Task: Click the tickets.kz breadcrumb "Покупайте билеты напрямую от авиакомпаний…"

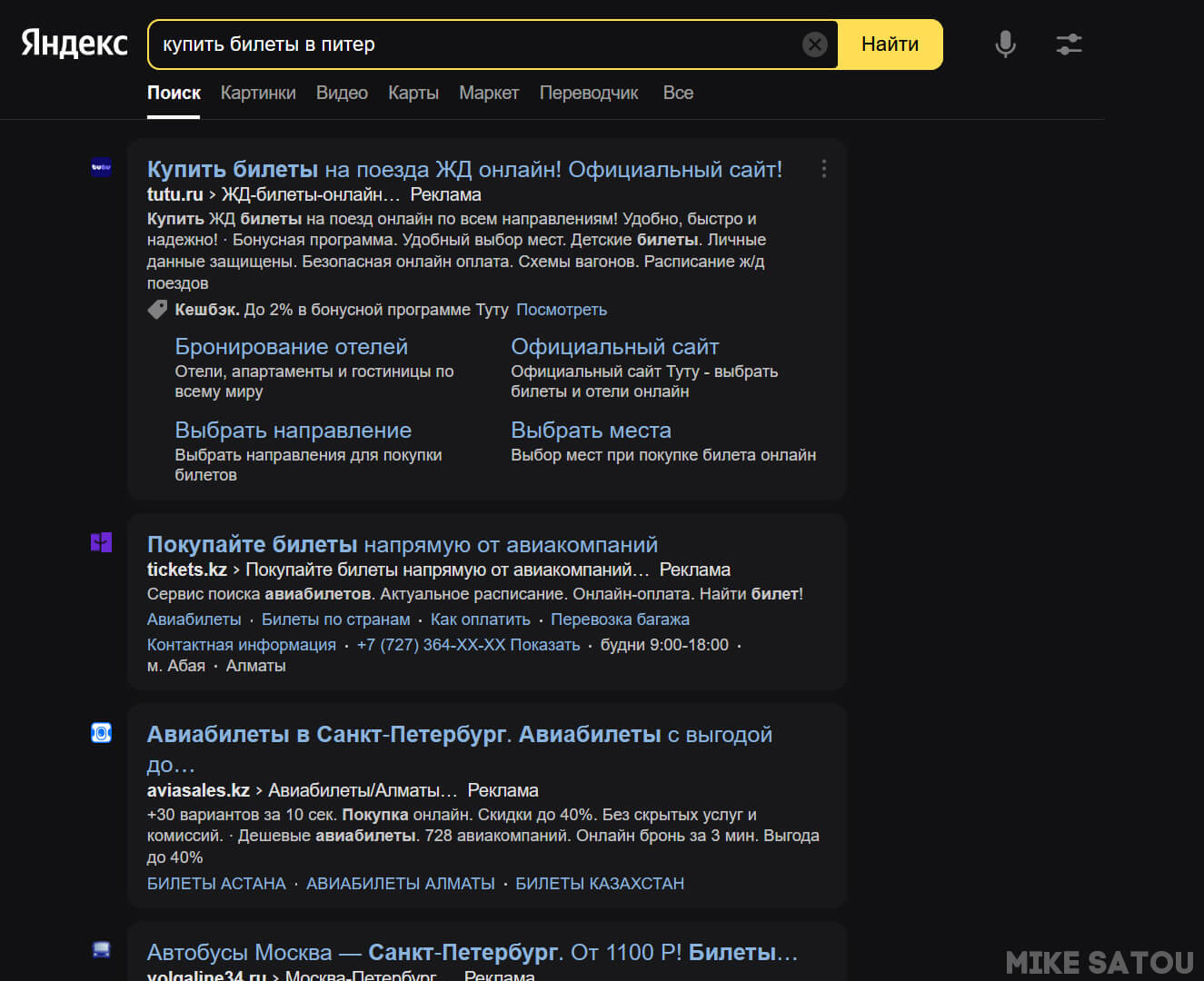Action: pos(447,570)
